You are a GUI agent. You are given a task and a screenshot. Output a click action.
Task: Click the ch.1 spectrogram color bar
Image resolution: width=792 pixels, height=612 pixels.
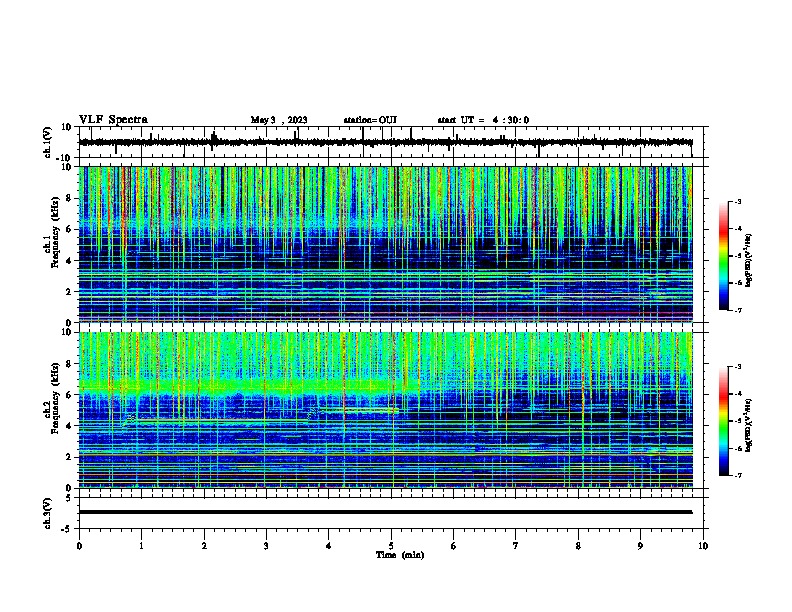click(x=723, y=256)
